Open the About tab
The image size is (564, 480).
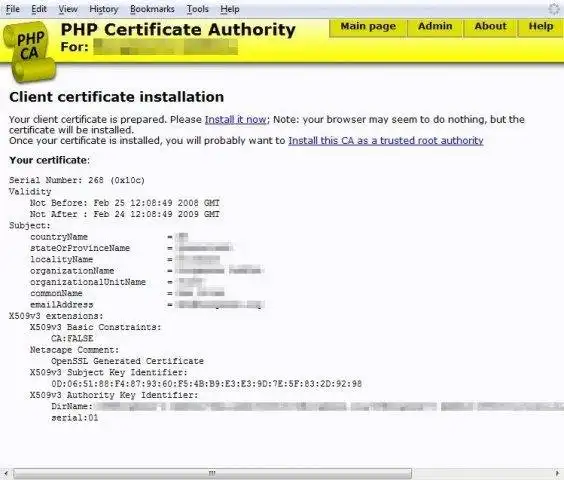[x=490, y=27]
